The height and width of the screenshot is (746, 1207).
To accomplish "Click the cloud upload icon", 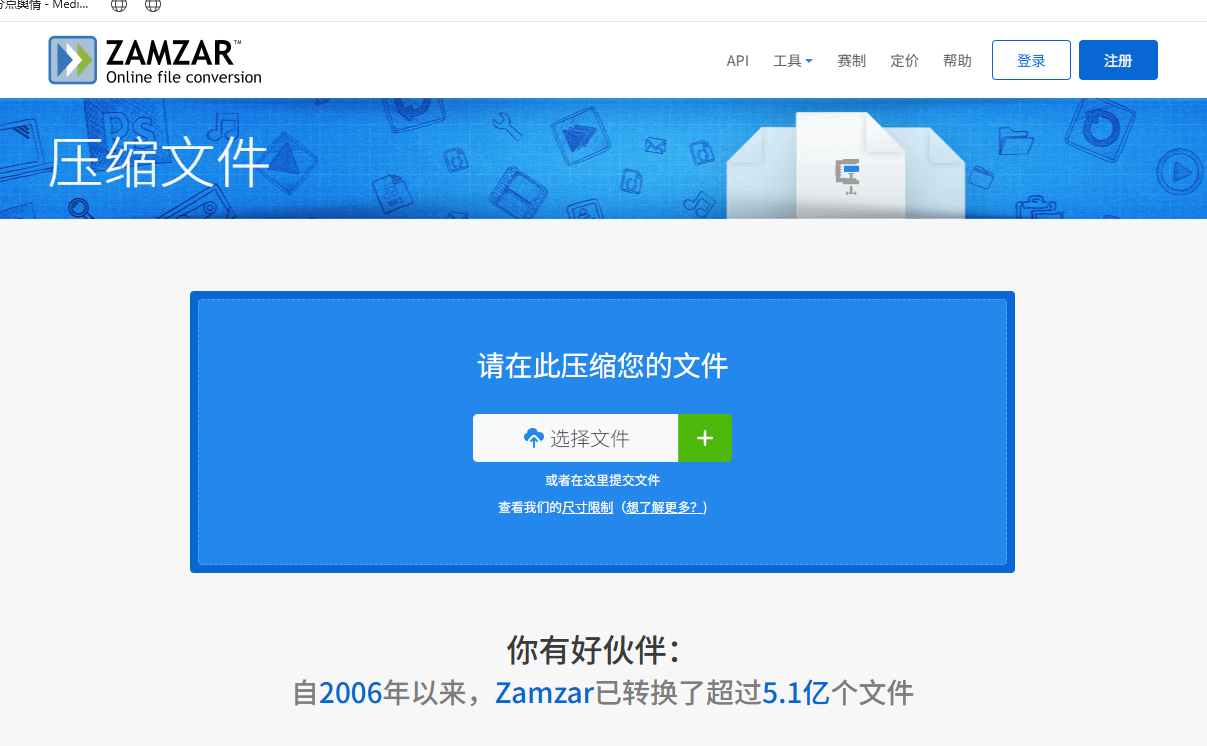I will pyautogui.click(x=533, y=438).
